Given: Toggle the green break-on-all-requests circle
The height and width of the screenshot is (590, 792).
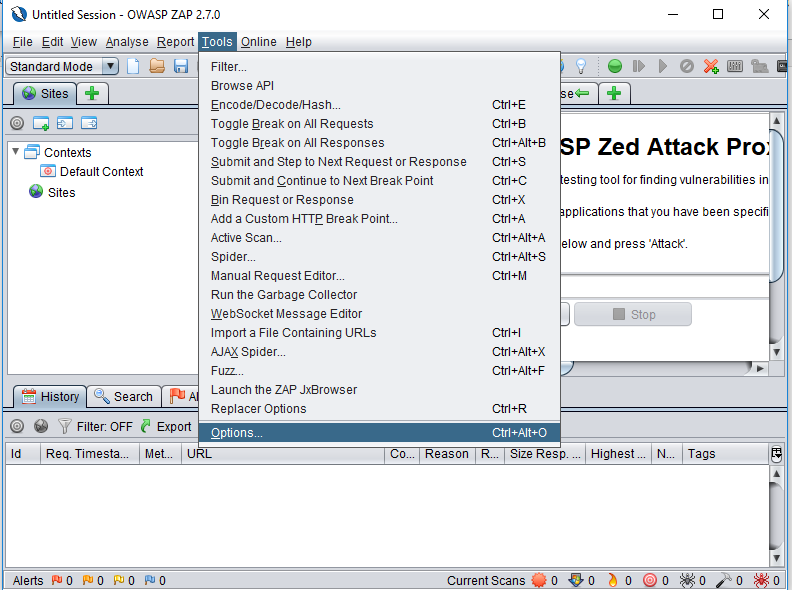Looking at the screenshot, I should point(614,66).
